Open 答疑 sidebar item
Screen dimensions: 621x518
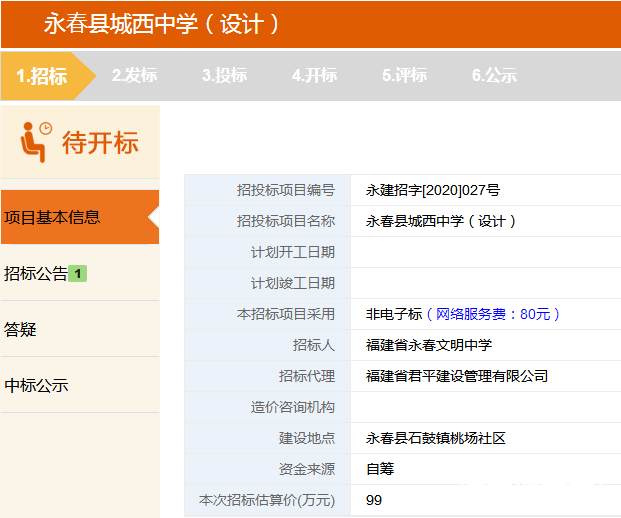pyautogui.click(x=80, y=329)
